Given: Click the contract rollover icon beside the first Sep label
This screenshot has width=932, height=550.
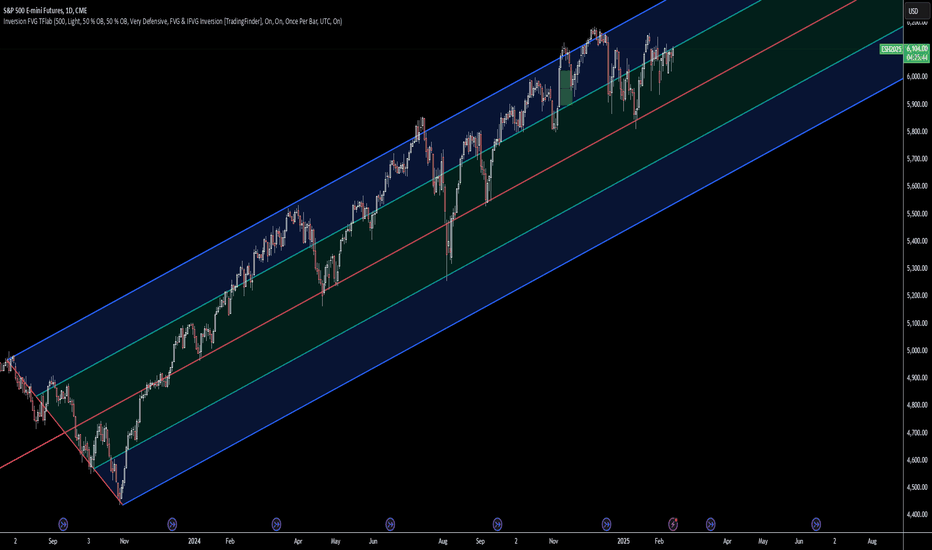Looking at the screenshot, I should click(63, 524).
